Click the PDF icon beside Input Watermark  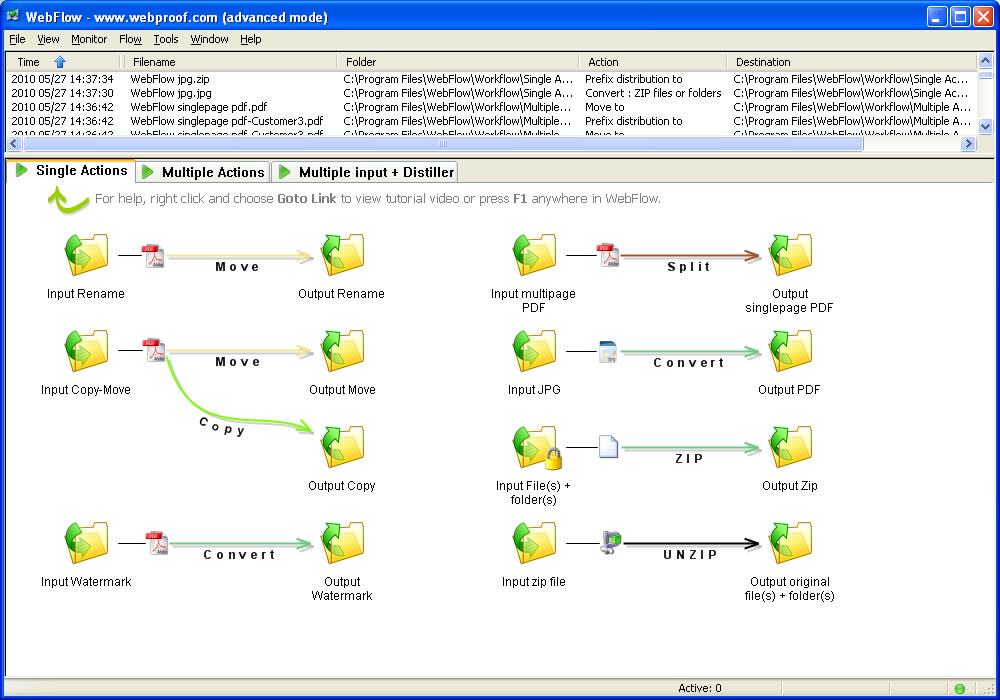click(155, 544)
